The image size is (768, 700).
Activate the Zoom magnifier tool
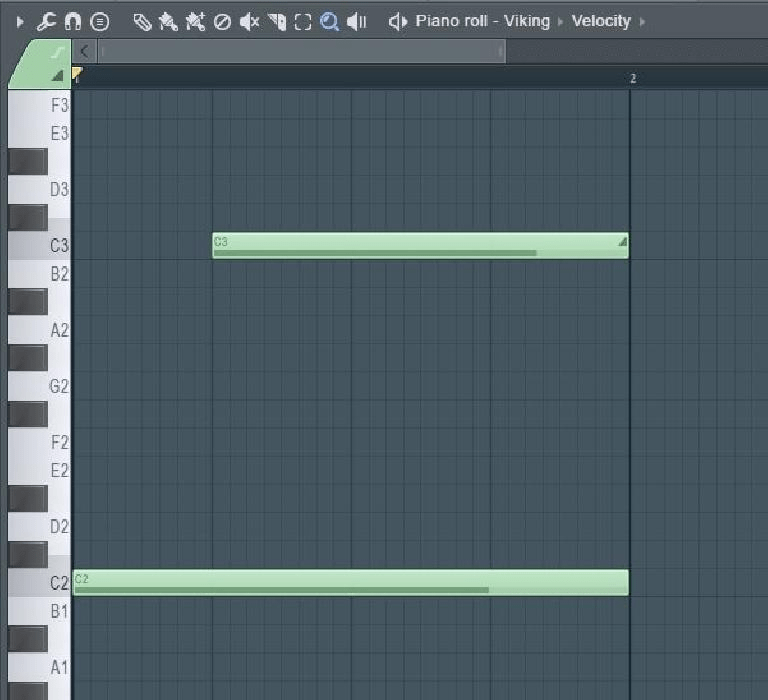pos(329,22)
